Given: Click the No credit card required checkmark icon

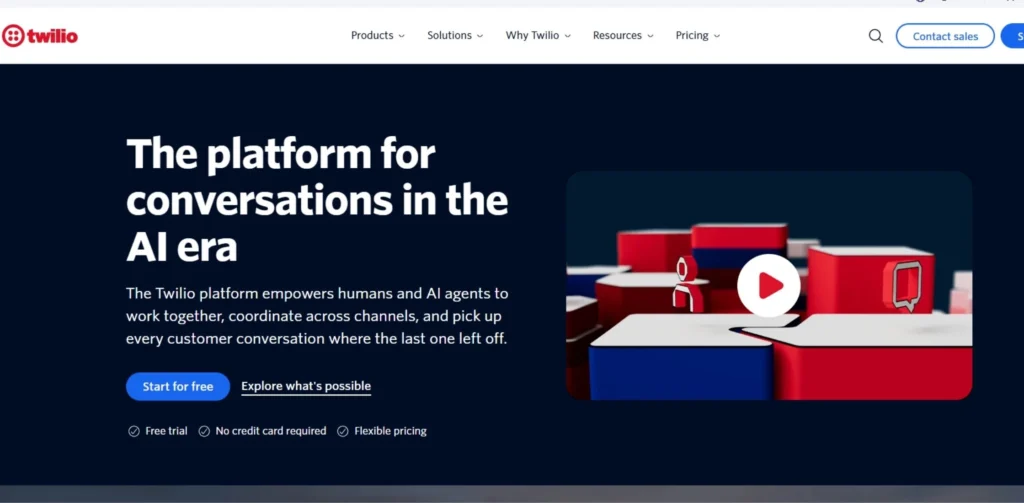Looking at the screenshot, I should coord(204,431).
